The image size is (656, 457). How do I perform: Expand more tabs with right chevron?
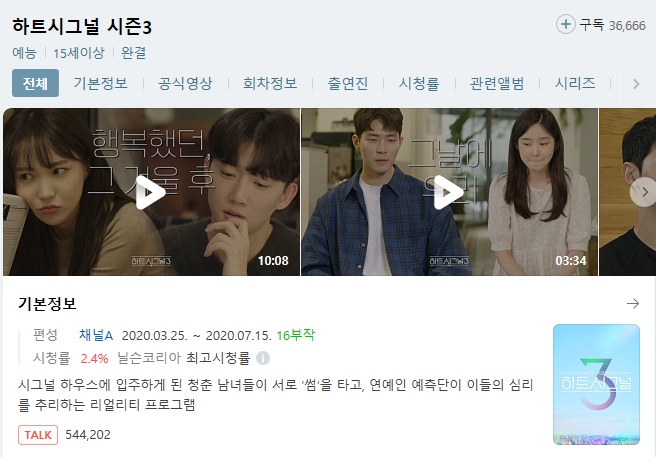click(x=636, y=84)
